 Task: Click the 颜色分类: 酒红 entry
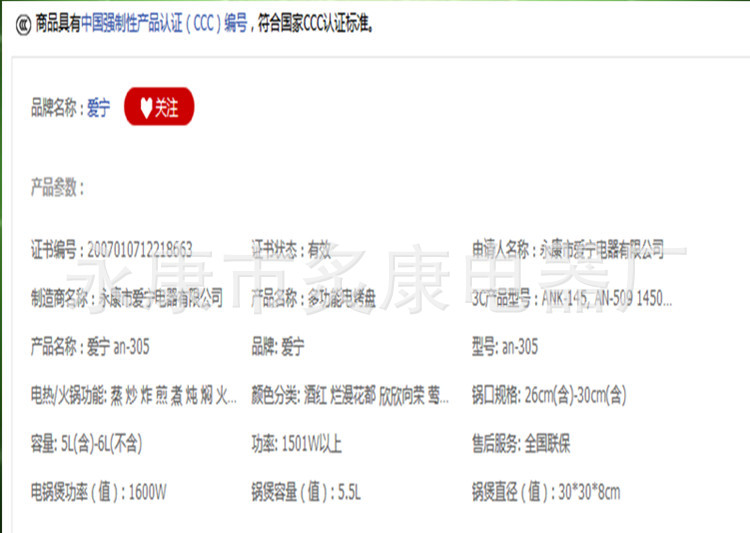[350, 395]
